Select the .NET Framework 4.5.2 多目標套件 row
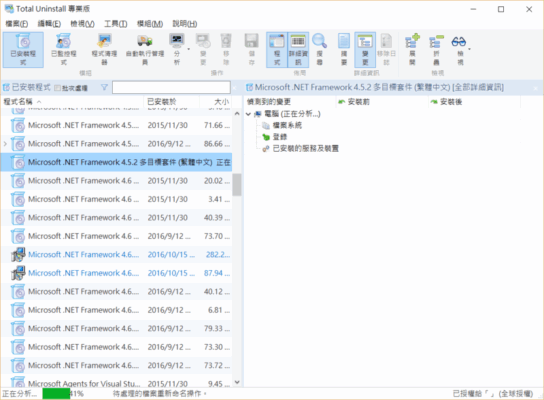544x400 pixels. pos(116,162)
